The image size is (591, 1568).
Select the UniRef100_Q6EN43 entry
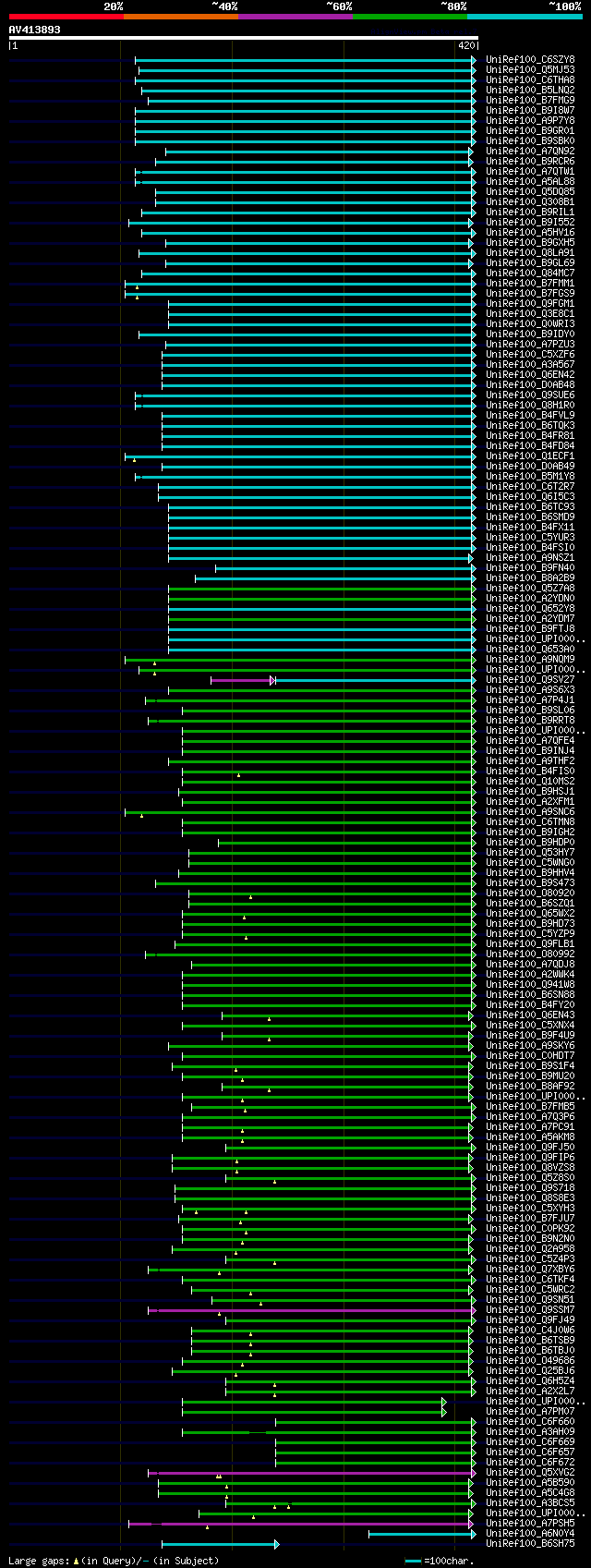click(x=530, y=1015)
